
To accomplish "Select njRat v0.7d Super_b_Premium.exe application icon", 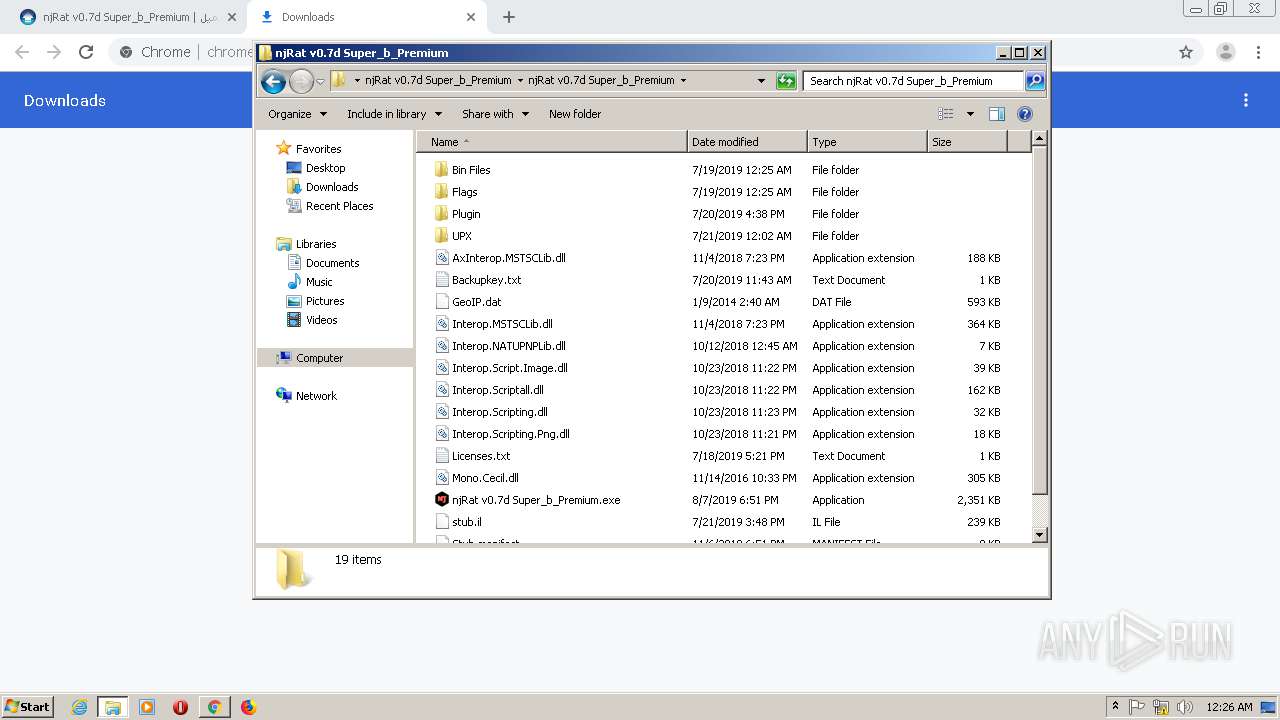I will click(442, 500).
